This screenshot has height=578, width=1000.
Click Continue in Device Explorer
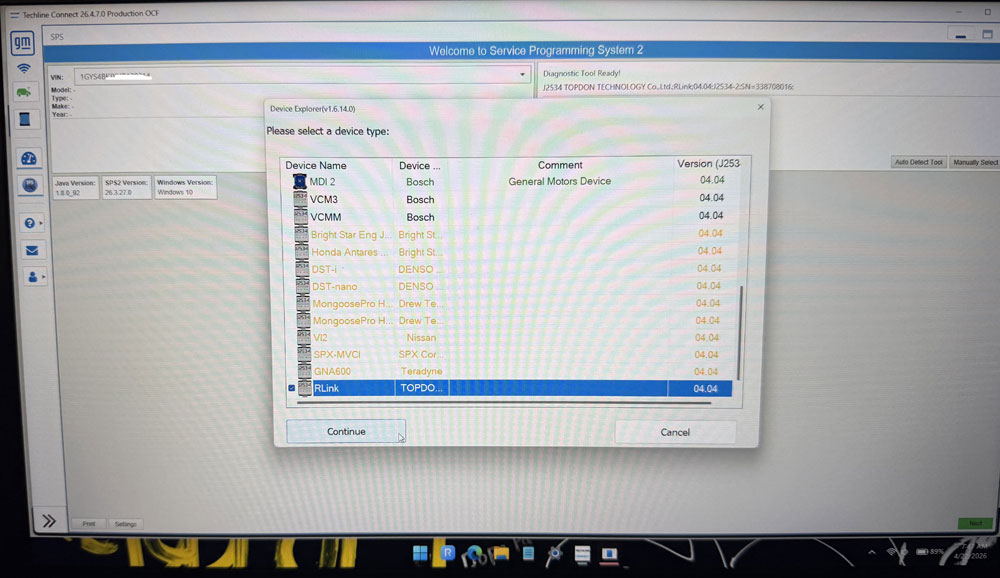[x=346, y=431]
